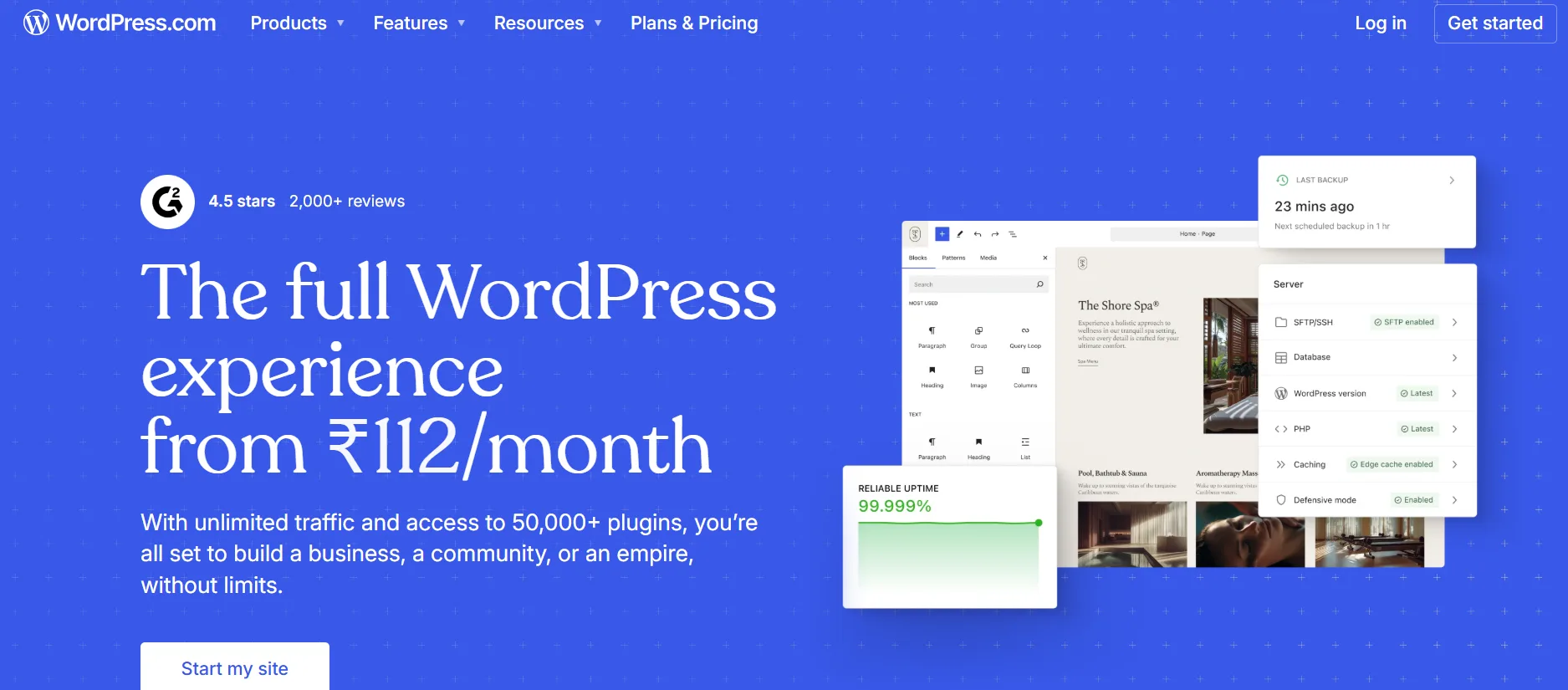Insert Paragraph block from Most Used
The height and width of the screenshot is (690, 1568).
click(x=932, y=337)
